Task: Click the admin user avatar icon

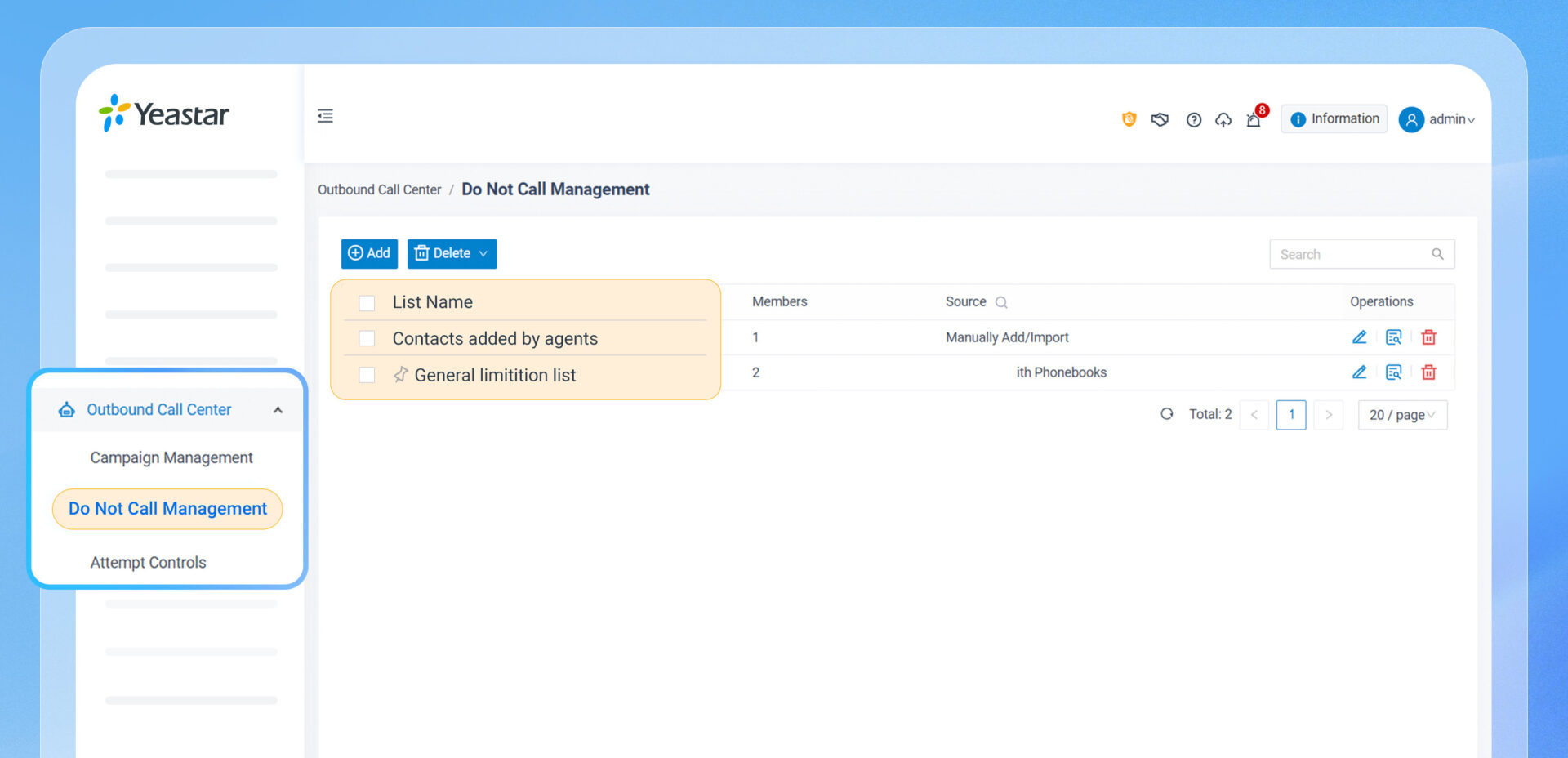Action: point(1411,119)
